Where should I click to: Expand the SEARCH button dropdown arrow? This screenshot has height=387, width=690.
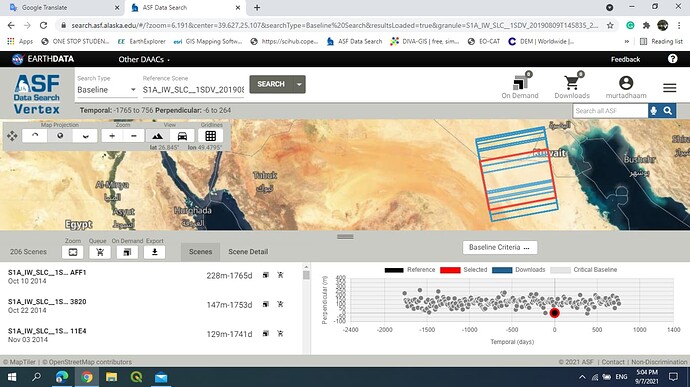point(299,85)
